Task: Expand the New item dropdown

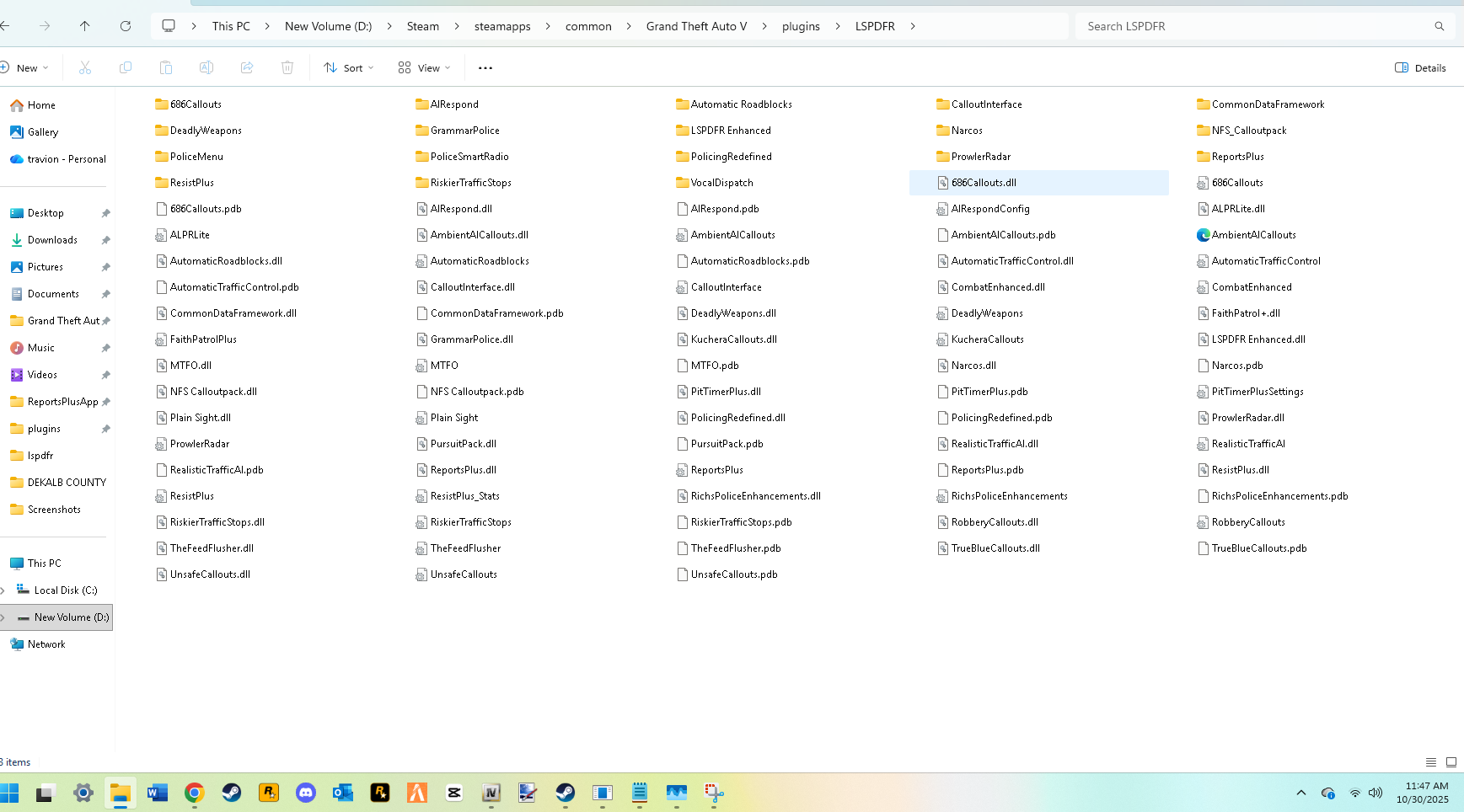Action: (x=25, y=68)
